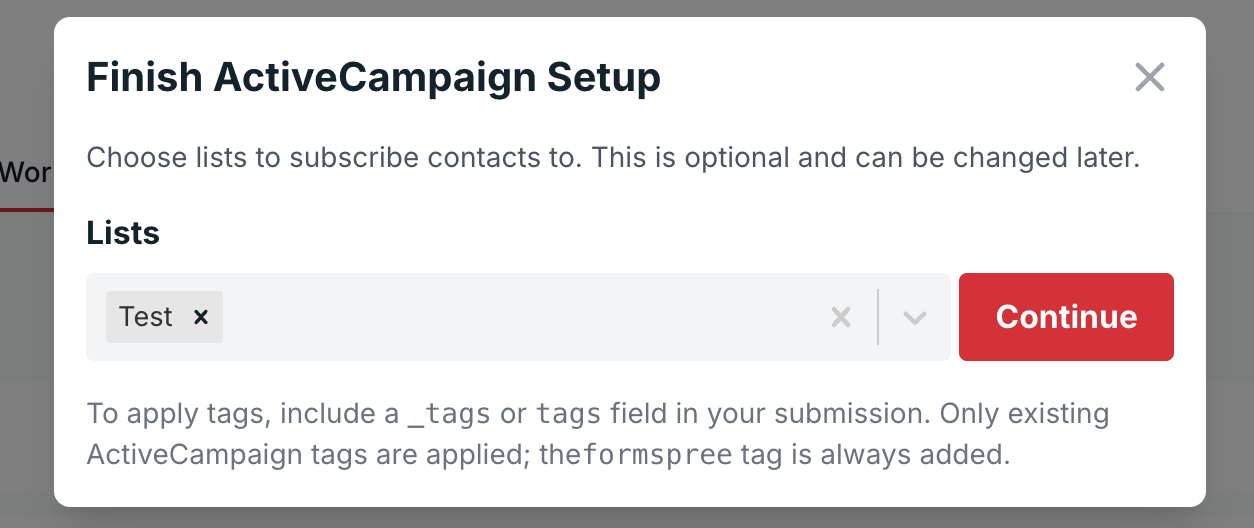Select the Test chip label
The image size is (1254, 528).
tap(146, 317)
